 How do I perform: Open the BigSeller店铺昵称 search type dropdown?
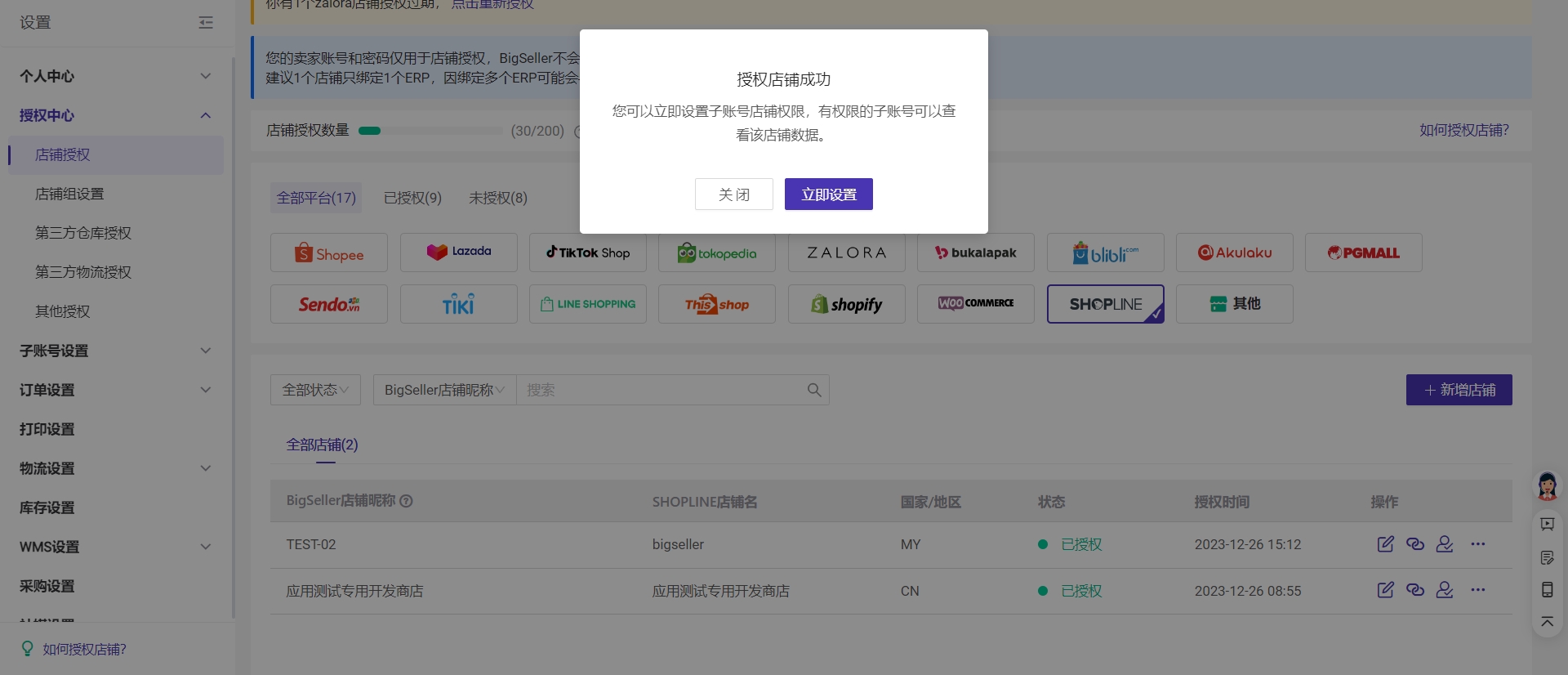pyautogui.click(x=445, y=390)
